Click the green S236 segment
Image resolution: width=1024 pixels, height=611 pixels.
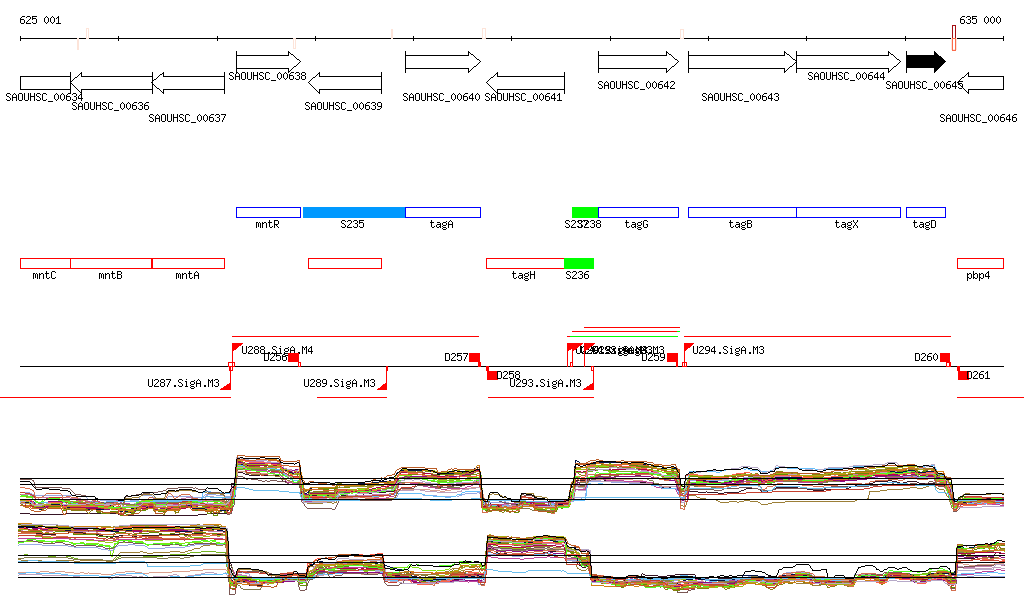click(579, 264)
